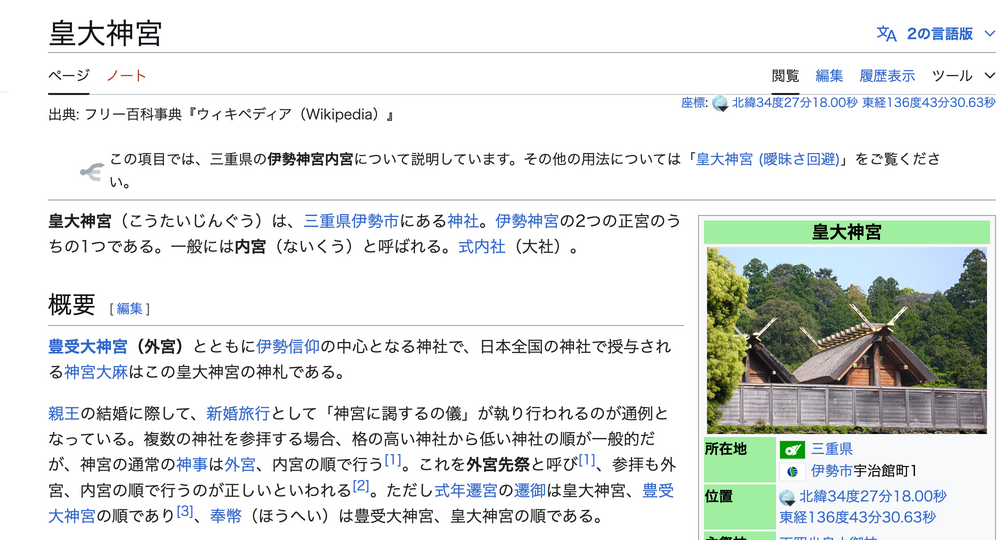Select the 閲覧 tab

pos(785,76)
